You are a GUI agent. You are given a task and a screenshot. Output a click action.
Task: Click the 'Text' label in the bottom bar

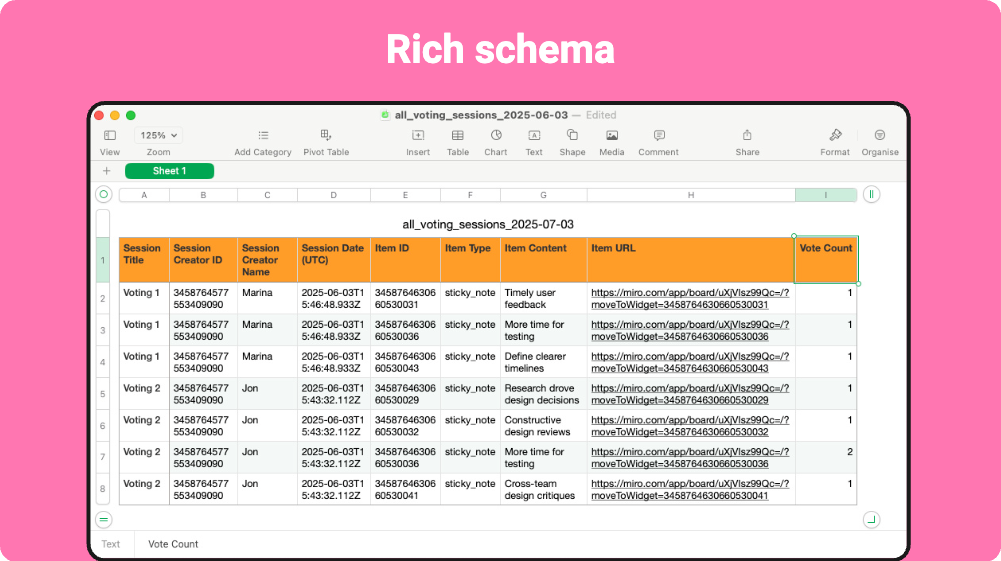coord(110,544)
